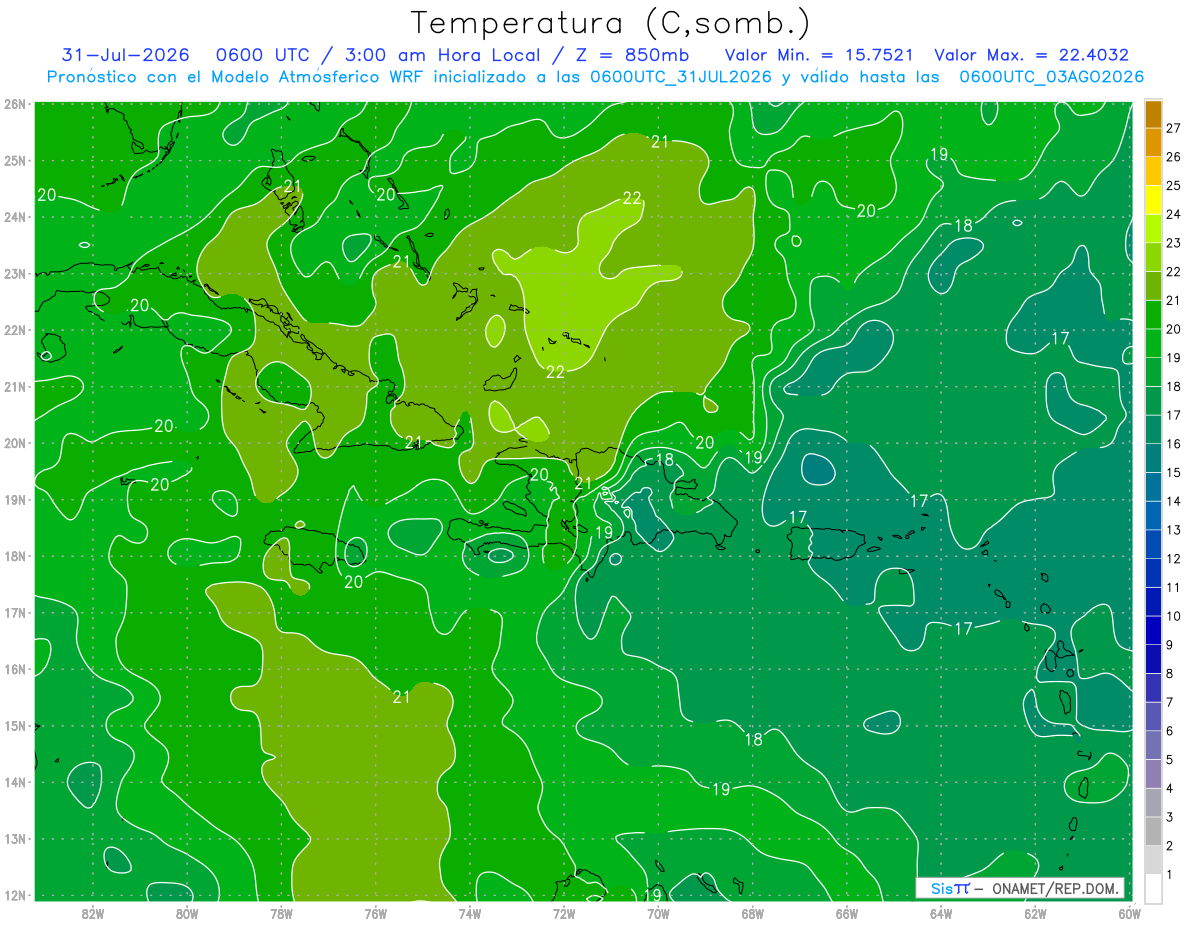The width and height of the screenshot is (1200, 927).
Task: Click the '26N' latitude label
Action: [15, 104]
